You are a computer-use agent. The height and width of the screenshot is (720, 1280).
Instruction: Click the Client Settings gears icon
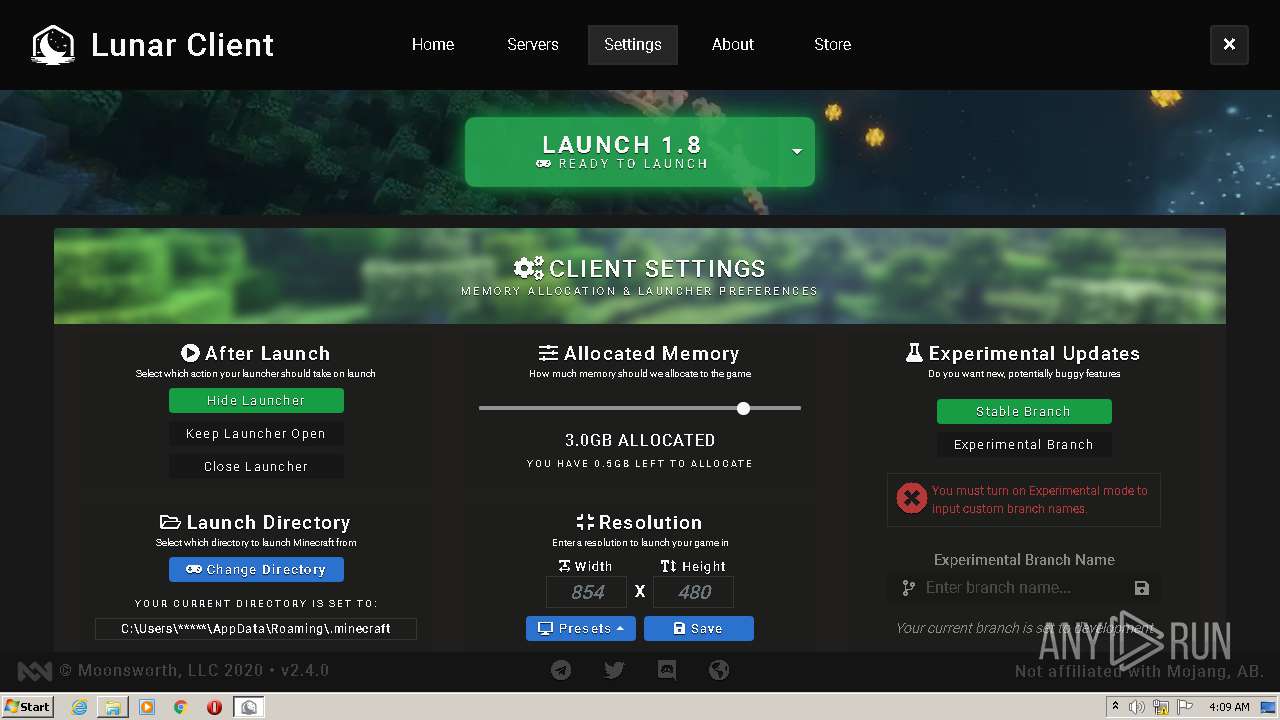pyautogui.click(x=528, y=268)
